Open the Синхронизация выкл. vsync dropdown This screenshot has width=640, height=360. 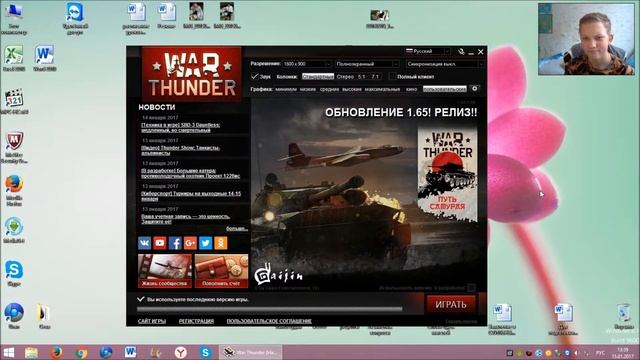[x=445, y=64]
